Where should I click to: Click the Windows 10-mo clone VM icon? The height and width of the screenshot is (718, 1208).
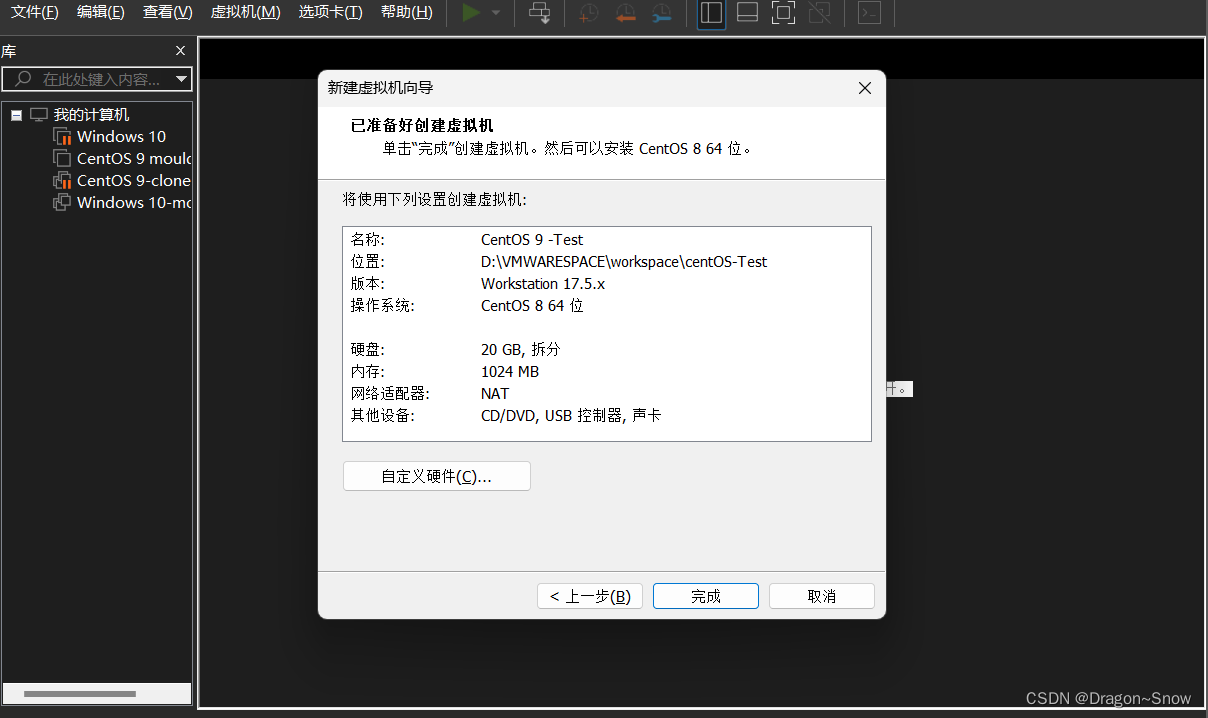coord(62,203)
